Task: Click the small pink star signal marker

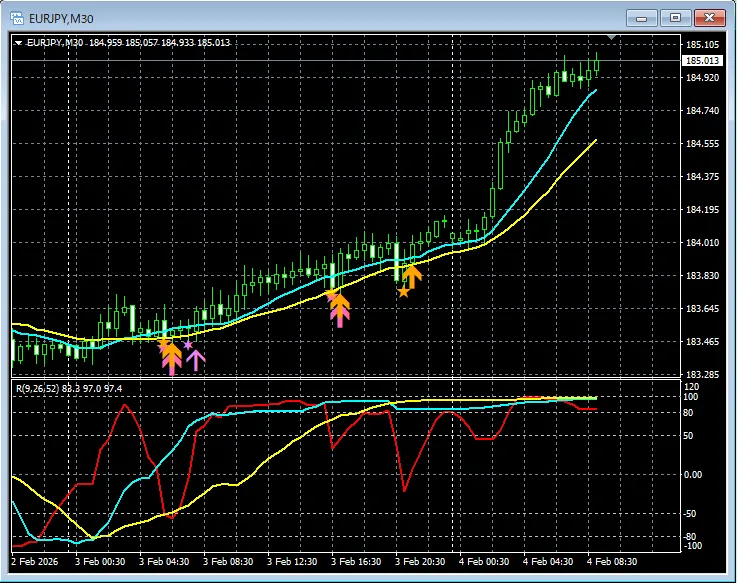Action: click(x=187, y=345)
